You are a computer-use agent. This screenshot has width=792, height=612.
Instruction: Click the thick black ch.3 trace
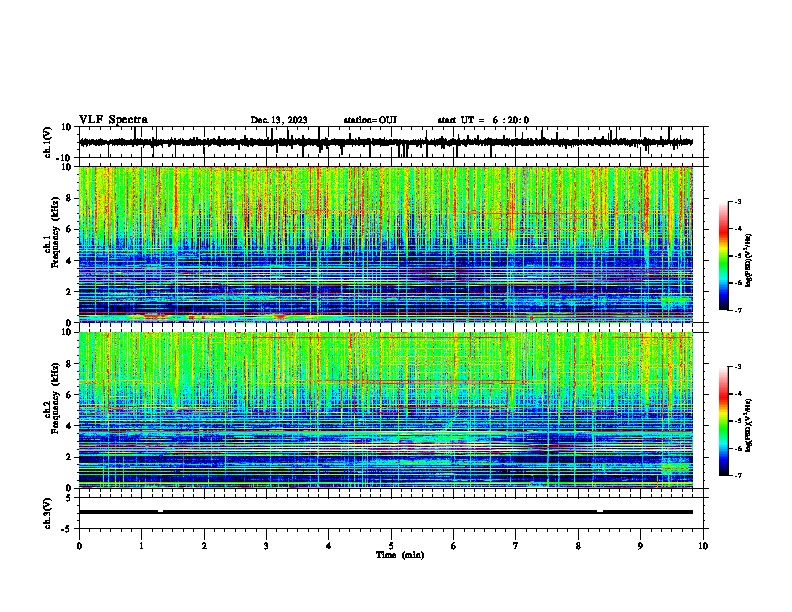pyautogui.click(x=385, y=512)
